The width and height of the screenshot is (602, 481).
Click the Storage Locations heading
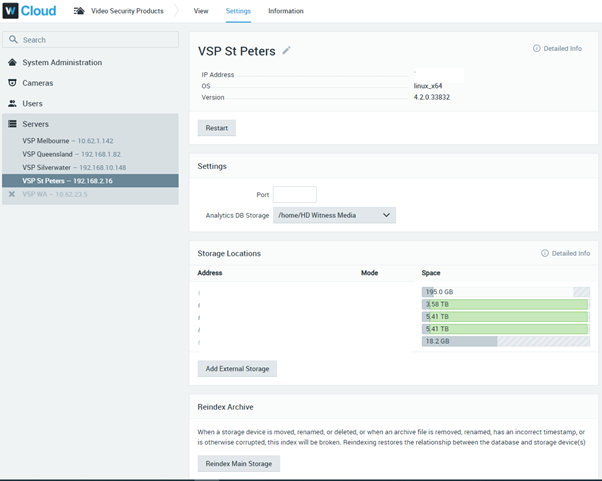coord(229,253)
